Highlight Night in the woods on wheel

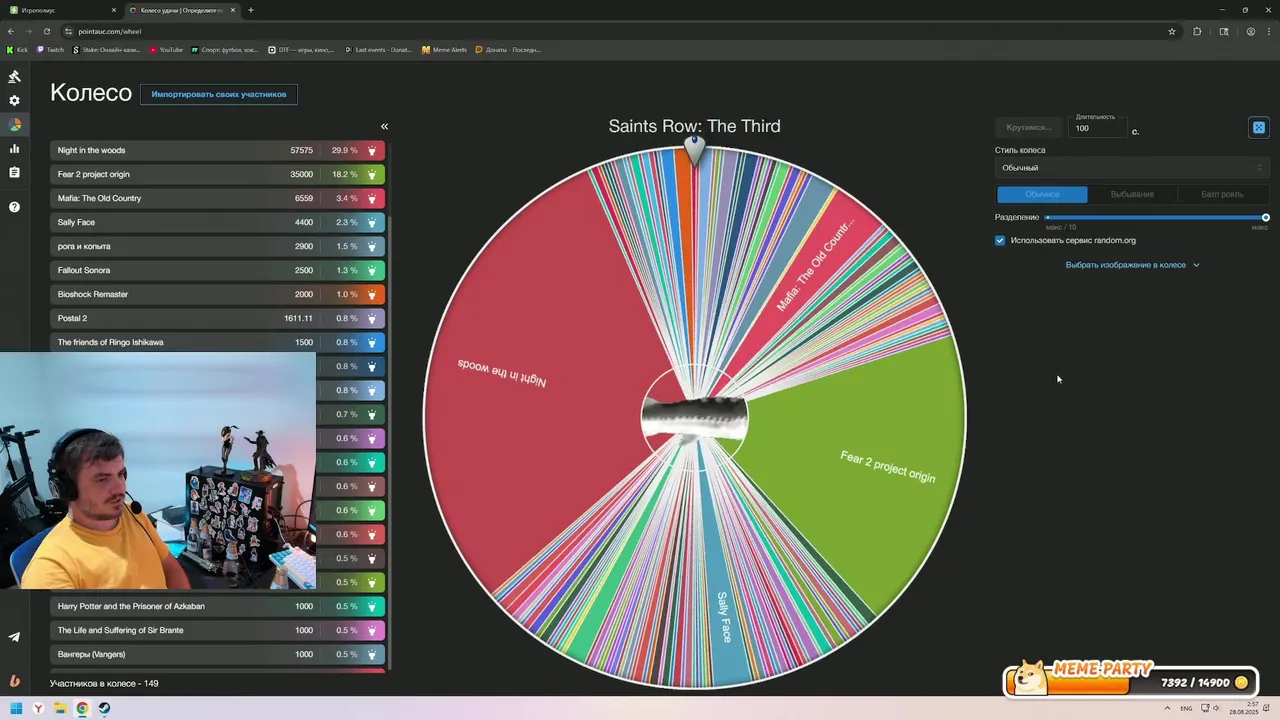coord(372,150)
